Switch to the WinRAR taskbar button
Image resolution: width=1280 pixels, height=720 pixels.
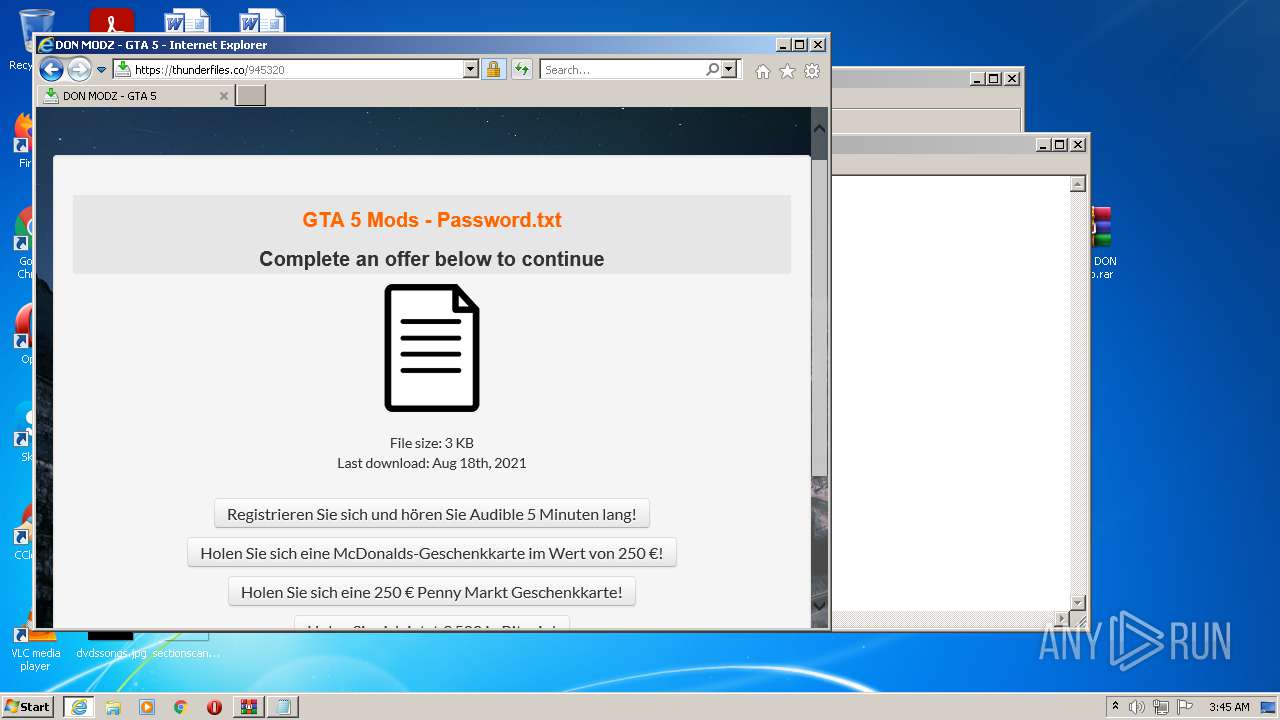click(x=248, y=707)
